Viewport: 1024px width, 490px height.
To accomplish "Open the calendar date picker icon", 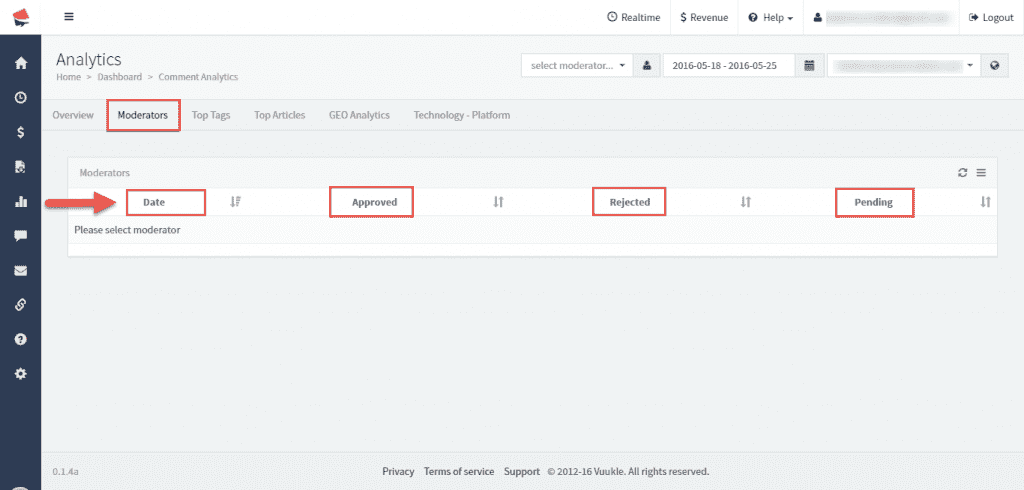I will pyautogui.click(x=809, y=65).
